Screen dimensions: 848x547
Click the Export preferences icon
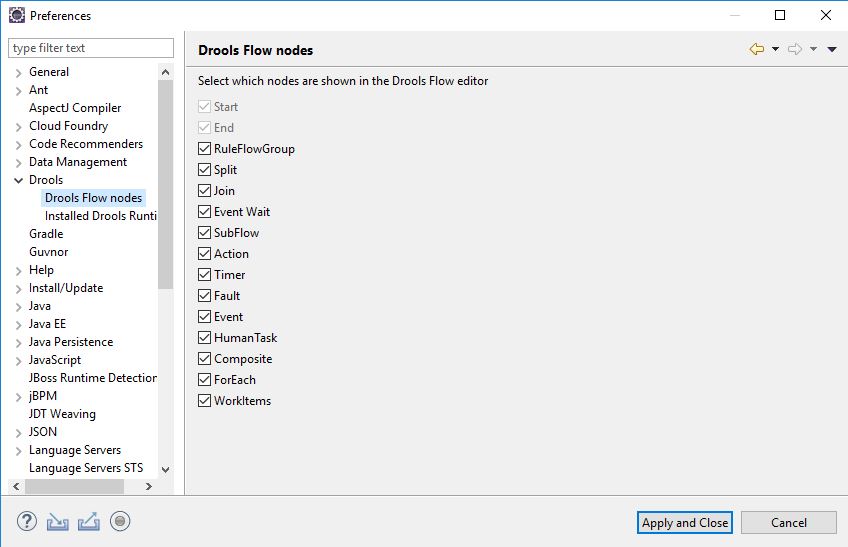click(89, 521)
